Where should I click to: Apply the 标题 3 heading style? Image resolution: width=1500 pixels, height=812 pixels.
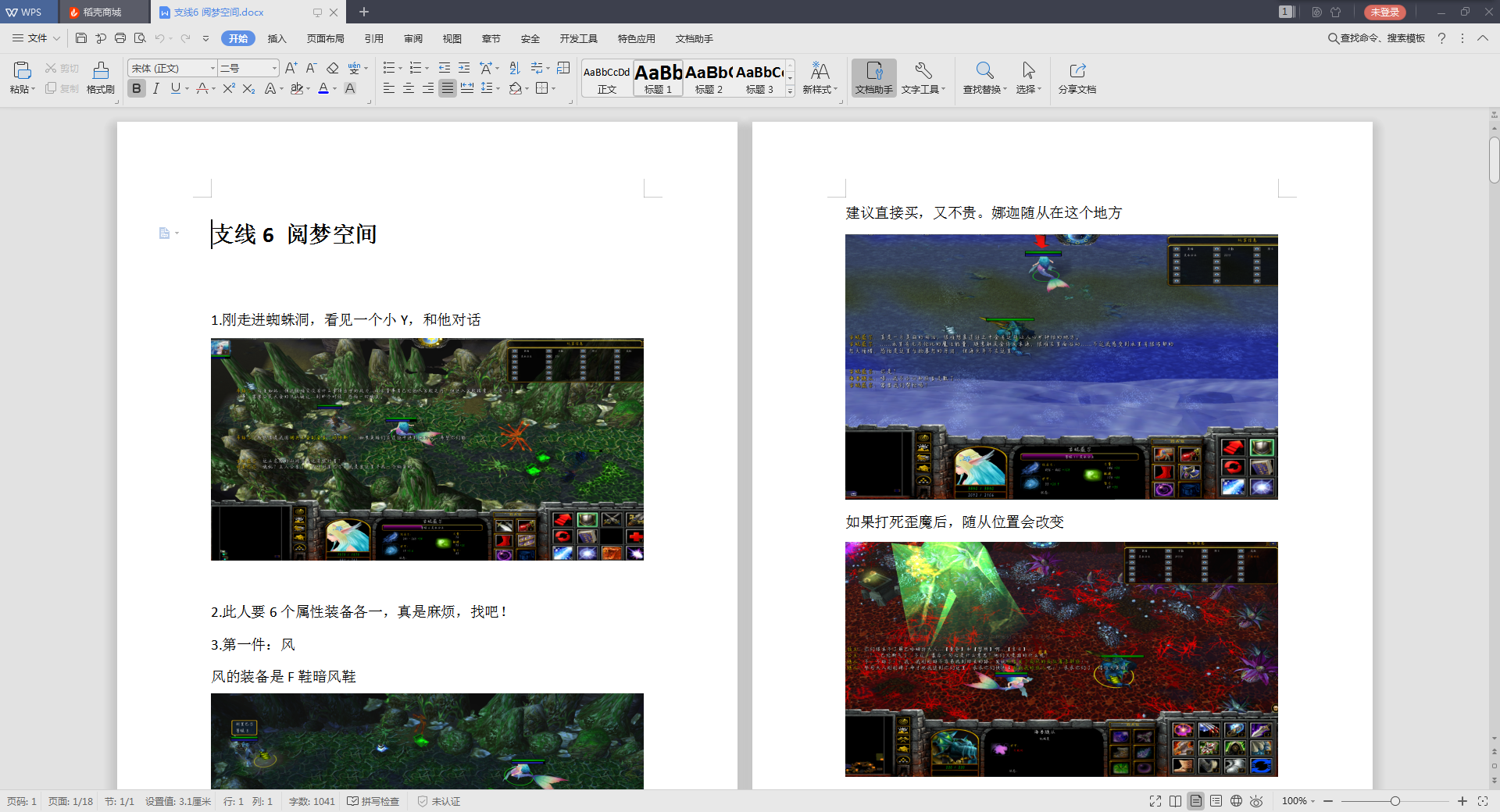759,79
